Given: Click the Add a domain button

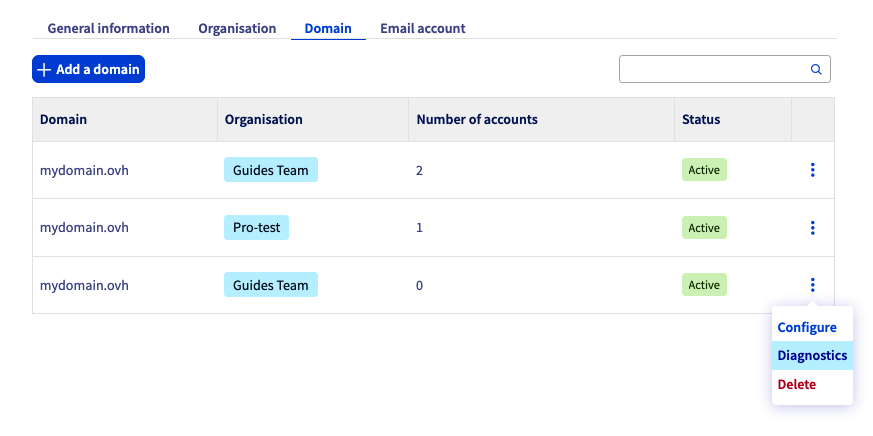Looking at the screenshot, I should tap(89, 69).
